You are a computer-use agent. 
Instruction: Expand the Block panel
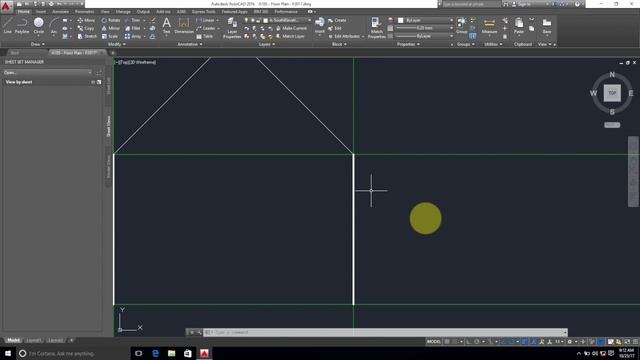click(x=339, y=44)
